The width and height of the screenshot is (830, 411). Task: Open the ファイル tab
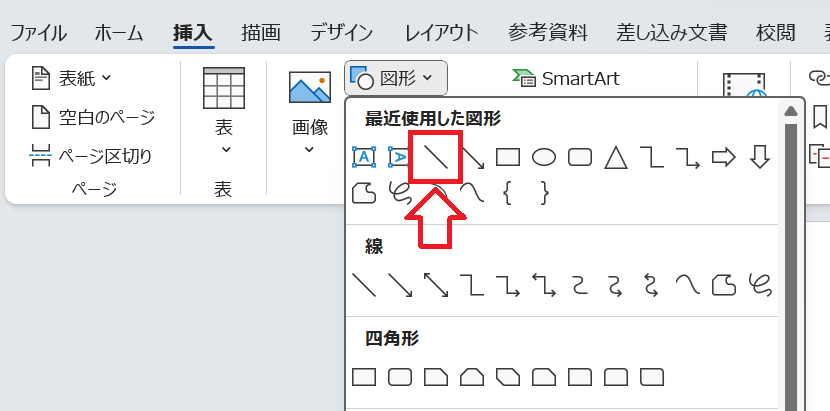coord(39,33)
